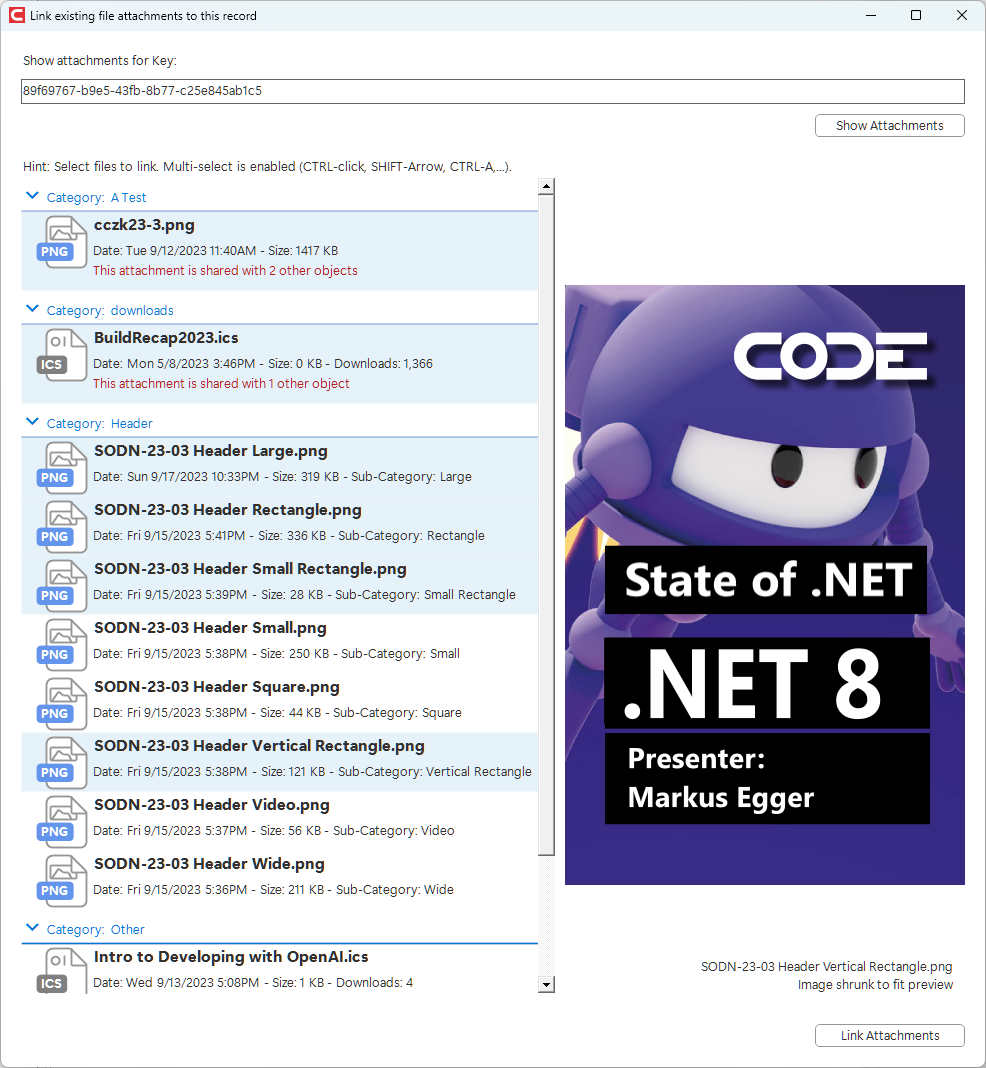The image size is (986, 1068).
Task: Click details line 'Sub-Category: Large'
Action: pyautogui.click(x=282, y=477)
